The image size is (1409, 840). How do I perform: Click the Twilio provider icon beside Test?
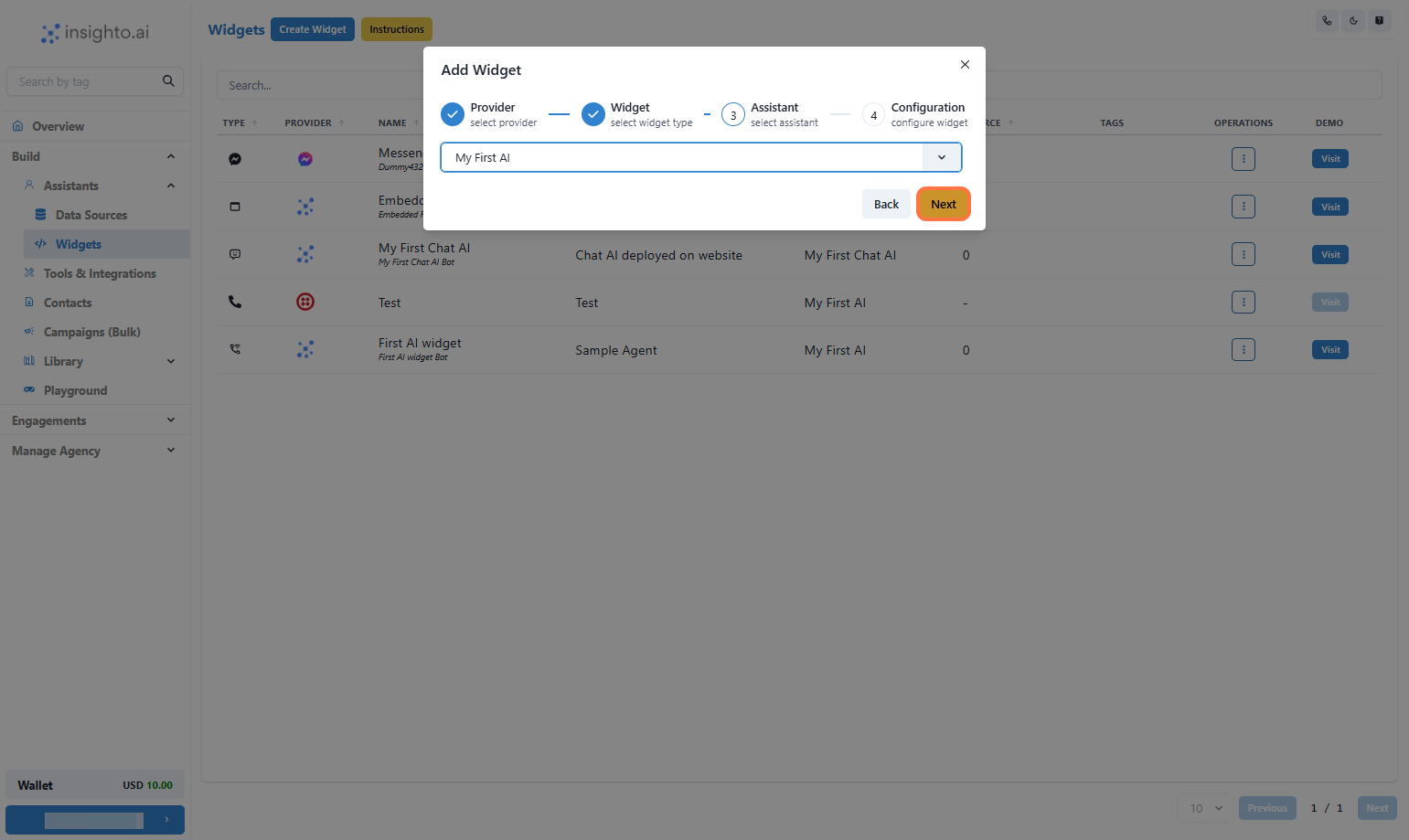(304, 302)
